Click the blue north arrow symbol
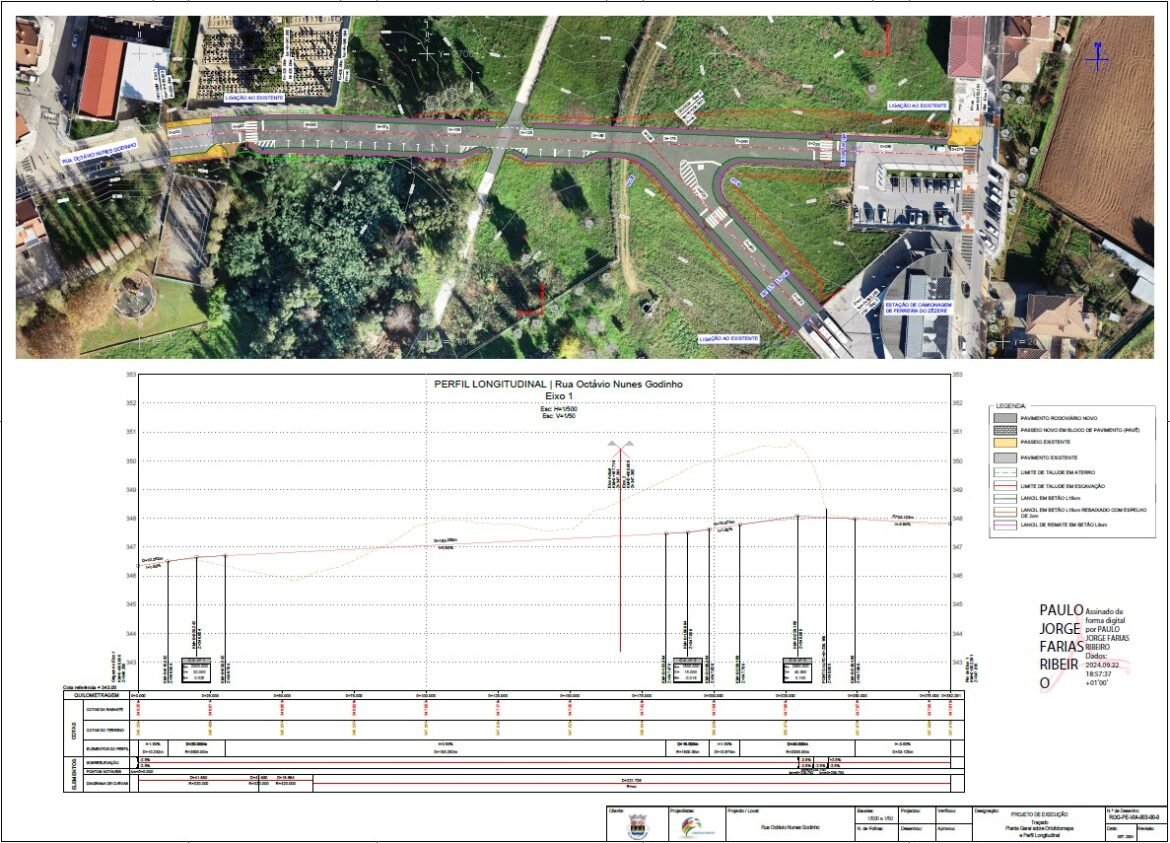 (x=1097, y=55)
